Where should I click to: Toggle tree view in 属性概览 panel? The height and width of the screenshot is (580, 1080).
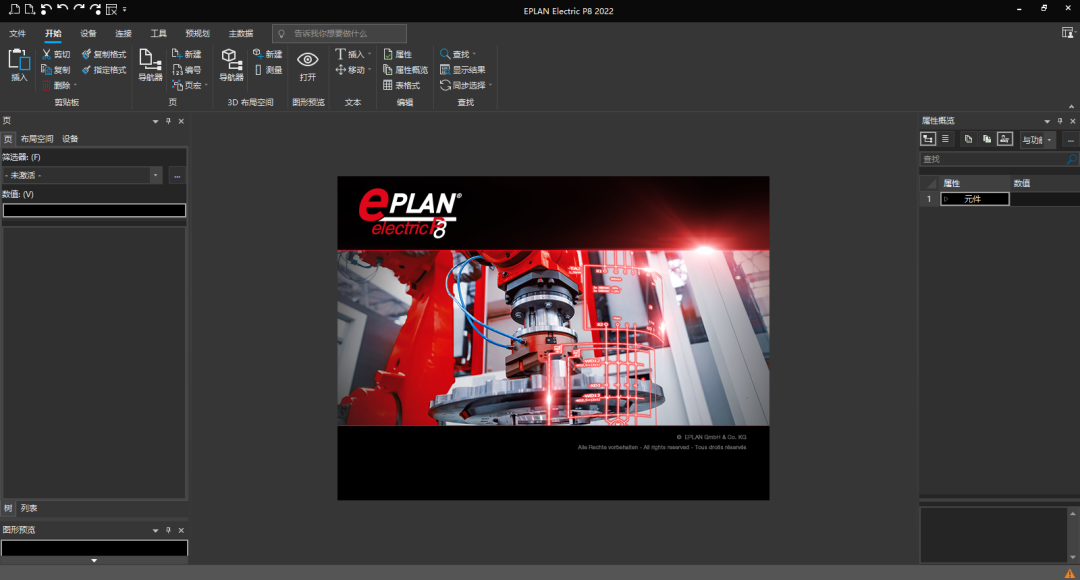click(x=928, y=139)
